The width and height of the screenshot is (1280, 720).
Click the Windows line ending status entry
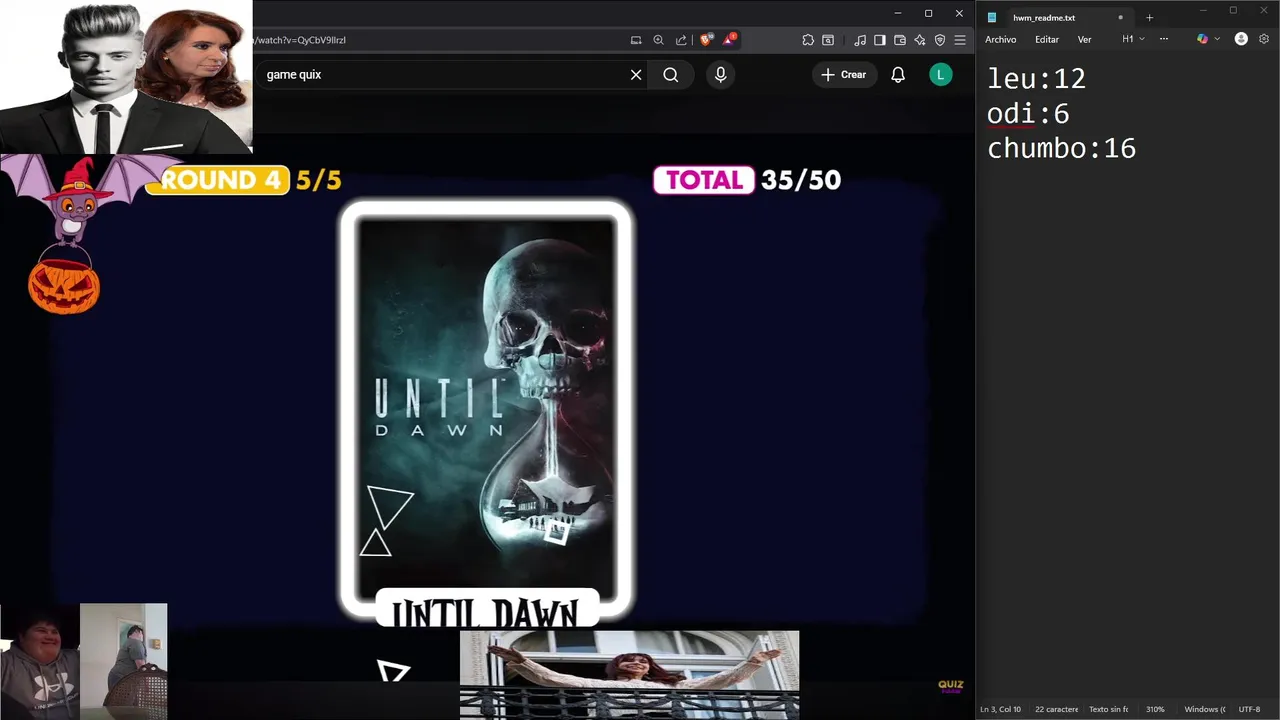[1204, 709]
